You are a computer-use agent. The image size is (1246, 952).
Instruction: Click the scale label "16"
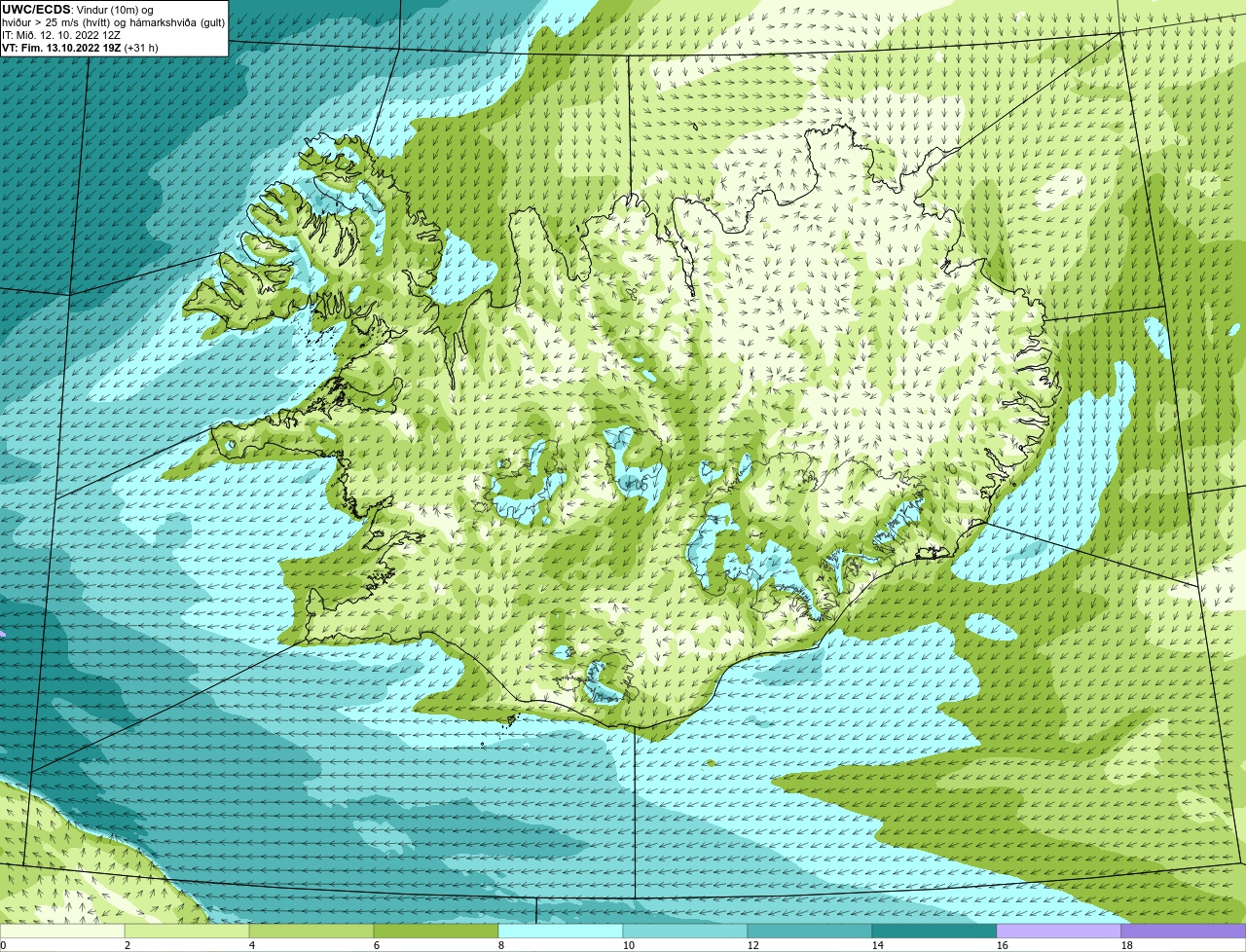coord(1003,945)
